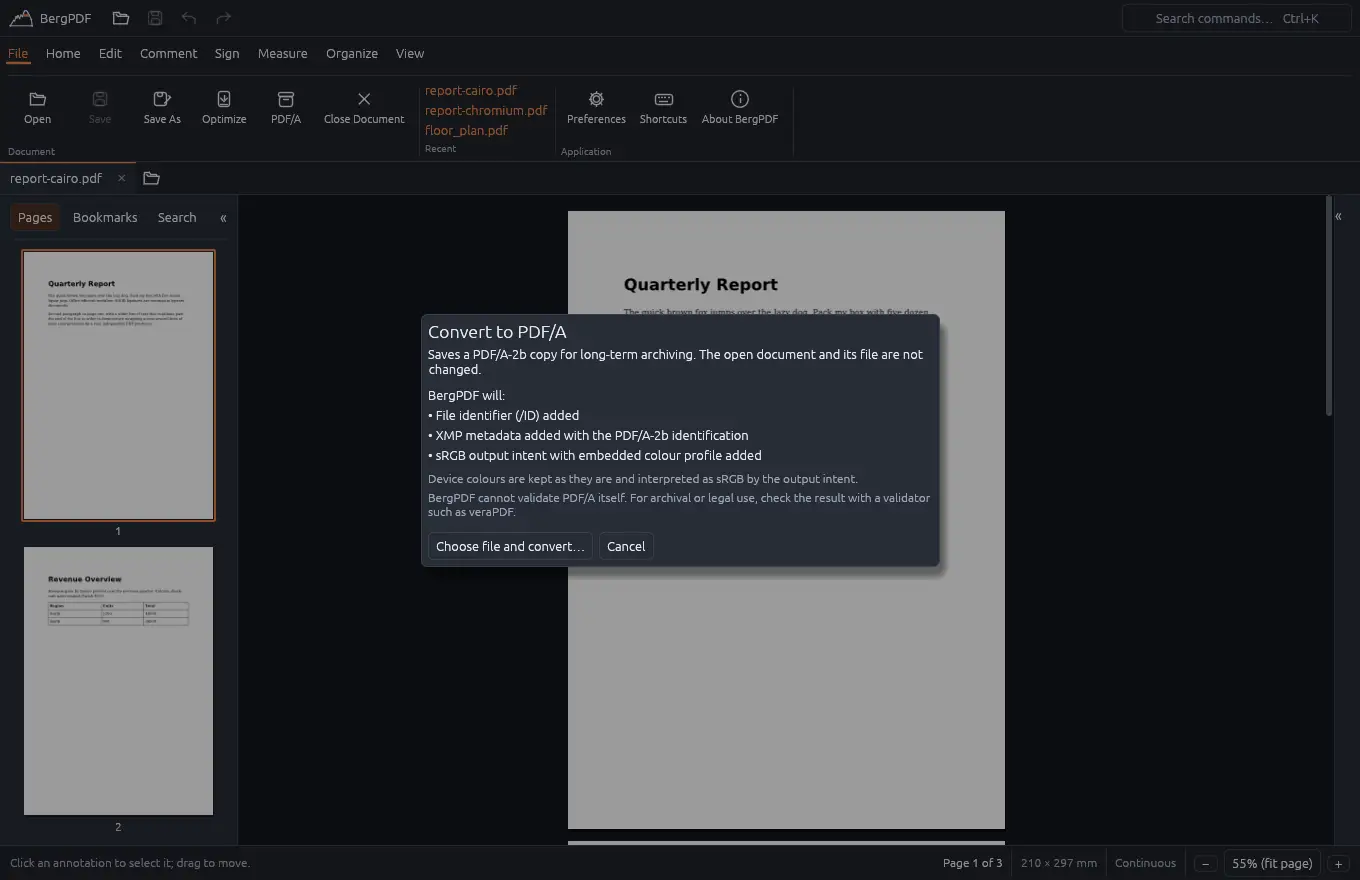Switch to the Search sidebar tab
The width and height of the screenshot is (1360, 880).
pyautogui.click(x=177, y=217)
